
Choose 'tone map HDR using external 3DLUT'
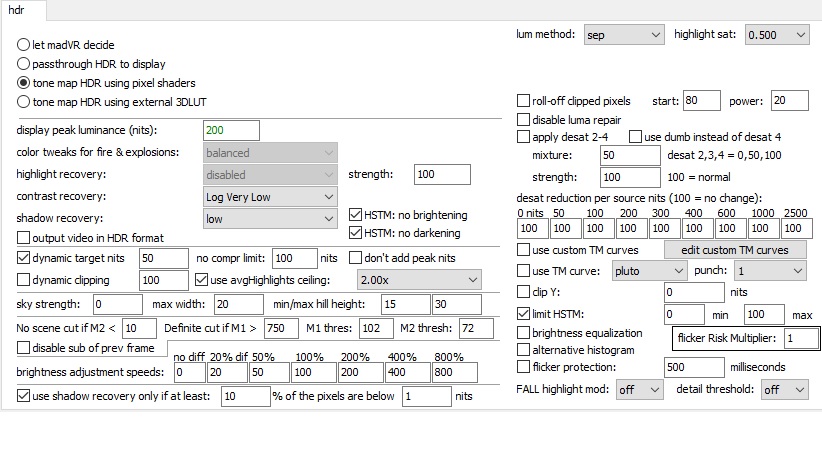pyautogui.click(x=23, y=101)
